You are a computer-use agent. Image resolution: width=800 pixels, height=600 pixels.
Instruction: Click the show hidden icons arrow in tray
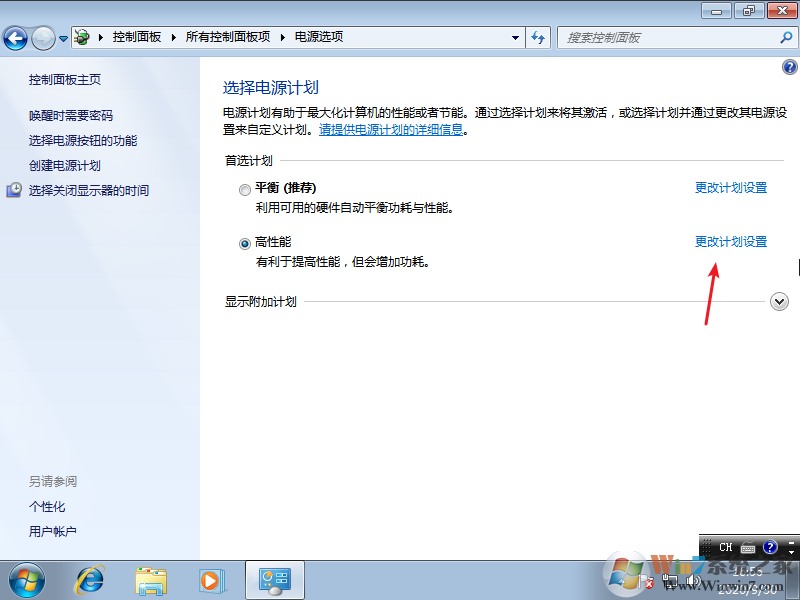(x=622, y=580)
